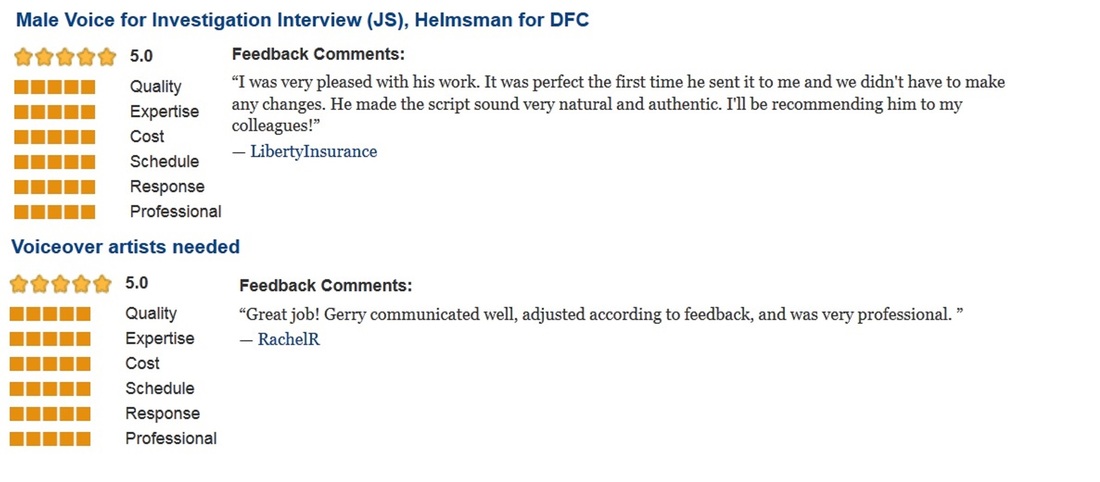The image size is (1100, 482).
Task: Click the Schedule rating bar in first review
Action: 54,162
